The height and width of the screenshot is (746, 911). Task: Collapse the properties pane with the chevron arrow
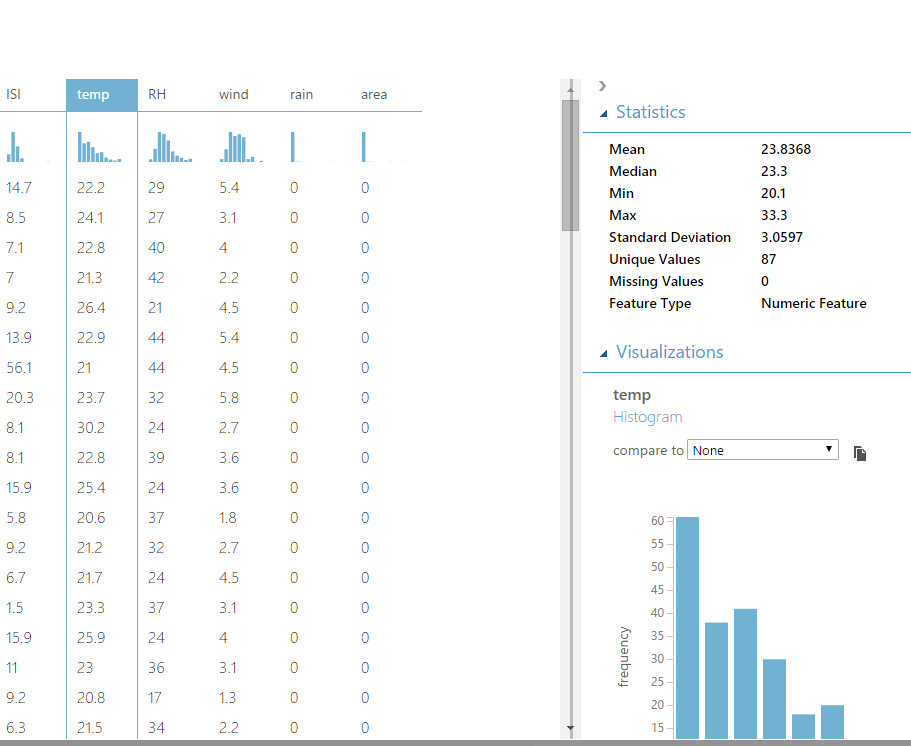pos(602,86)
